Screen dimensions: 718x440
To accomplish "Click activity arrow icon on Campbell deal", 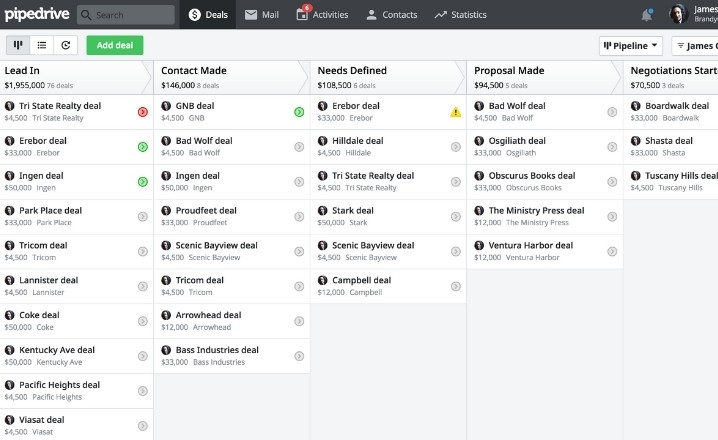I will 456,286.
